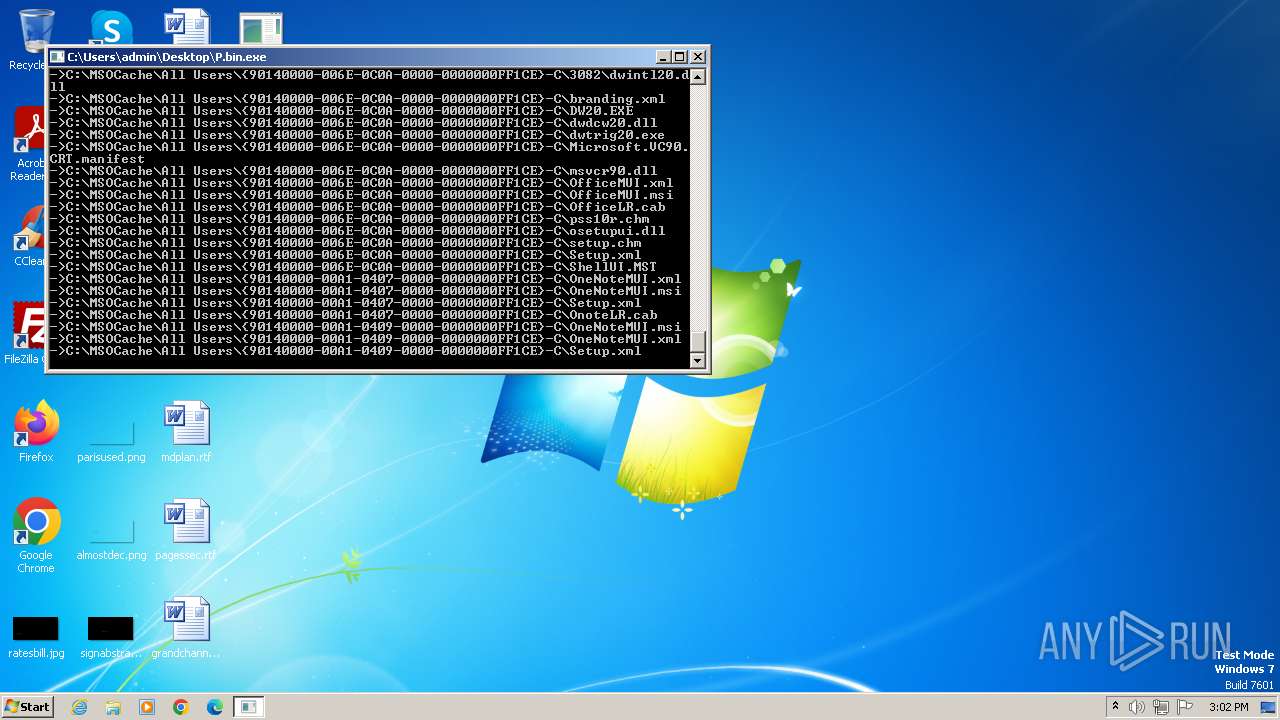The image size is (1280, 720).
Task: Click the branding.xml console line
Action: pyautogui.click(x=358, y=99)
